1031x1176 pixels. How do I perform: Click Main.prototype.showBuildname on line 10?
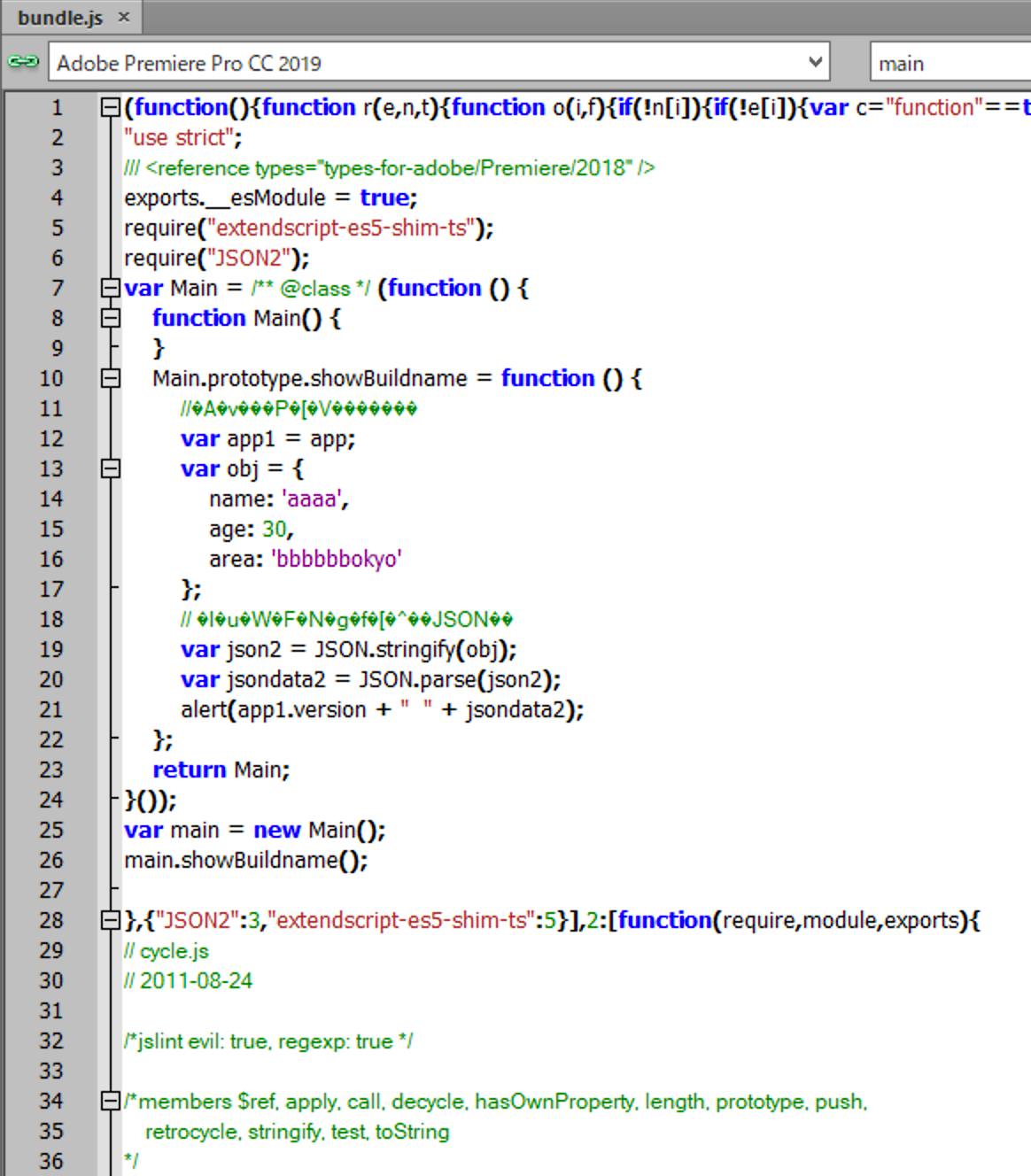pos(310,379)
